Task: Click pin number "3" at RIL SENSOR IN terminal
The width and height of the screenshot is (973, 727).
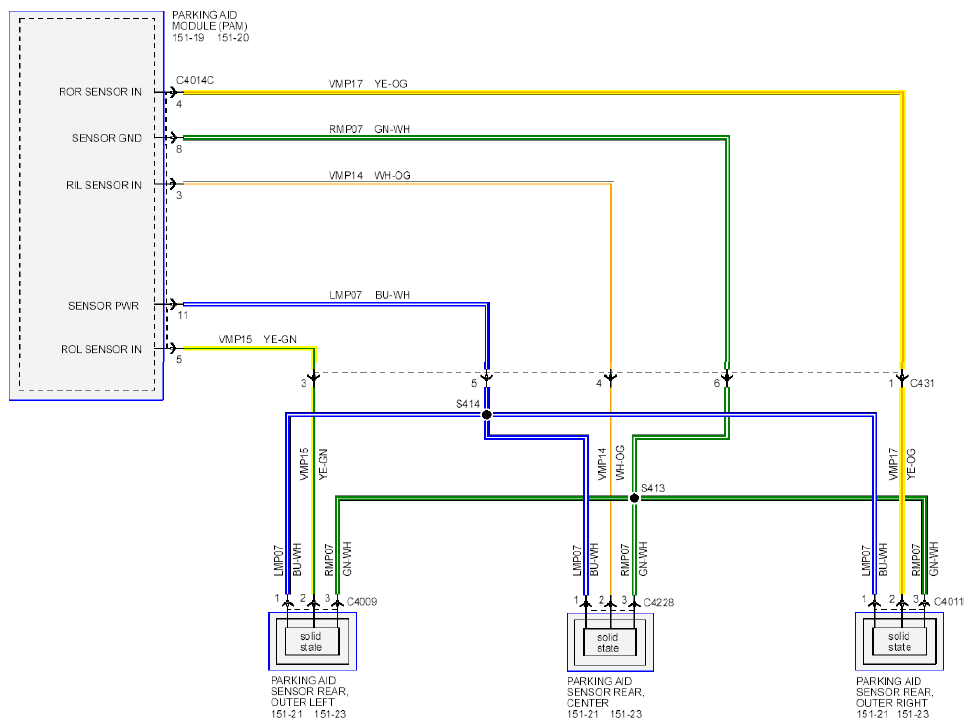Action: tap(179, 195)
